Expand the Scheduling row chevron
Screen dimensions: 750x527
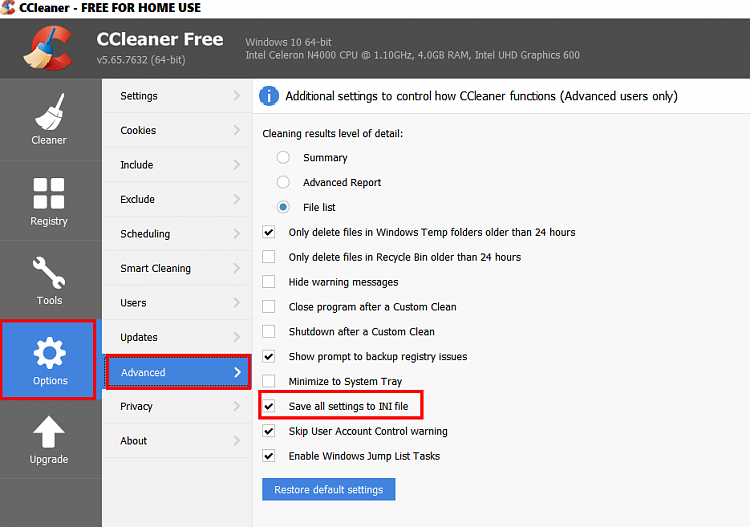tap(237, 233)
